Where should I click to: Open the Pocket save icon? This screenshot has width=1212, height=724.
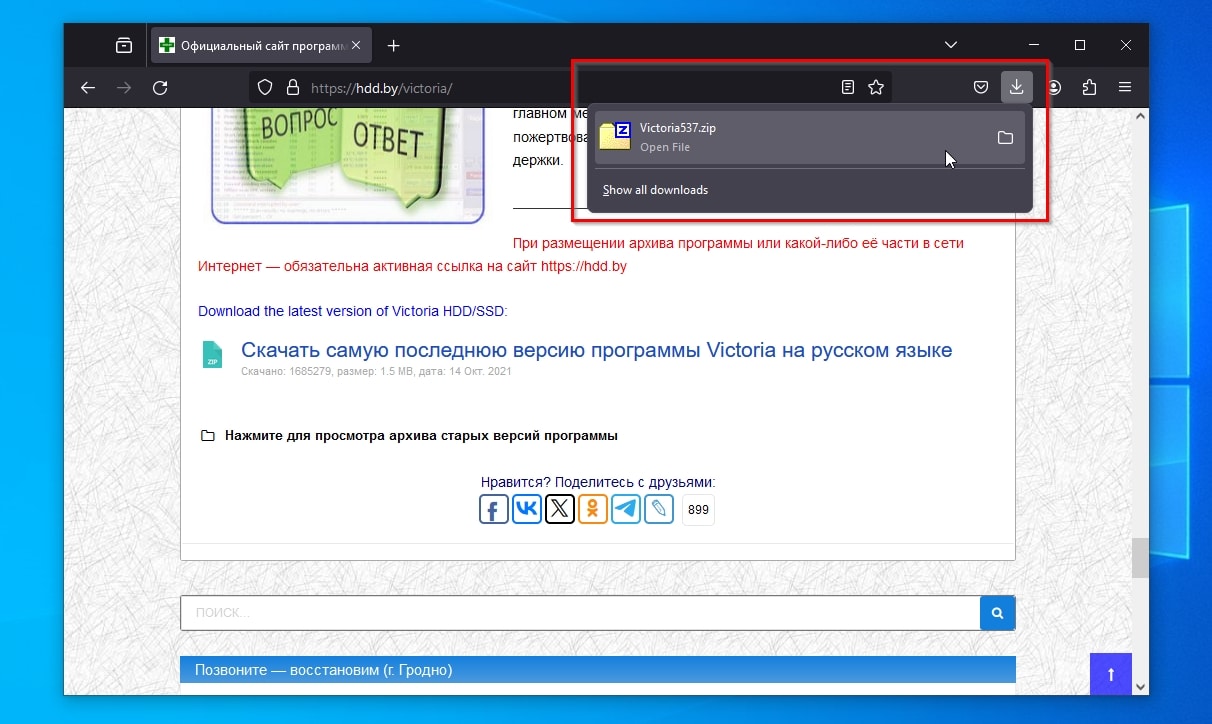pyautogui.click(x=982, y=87)
